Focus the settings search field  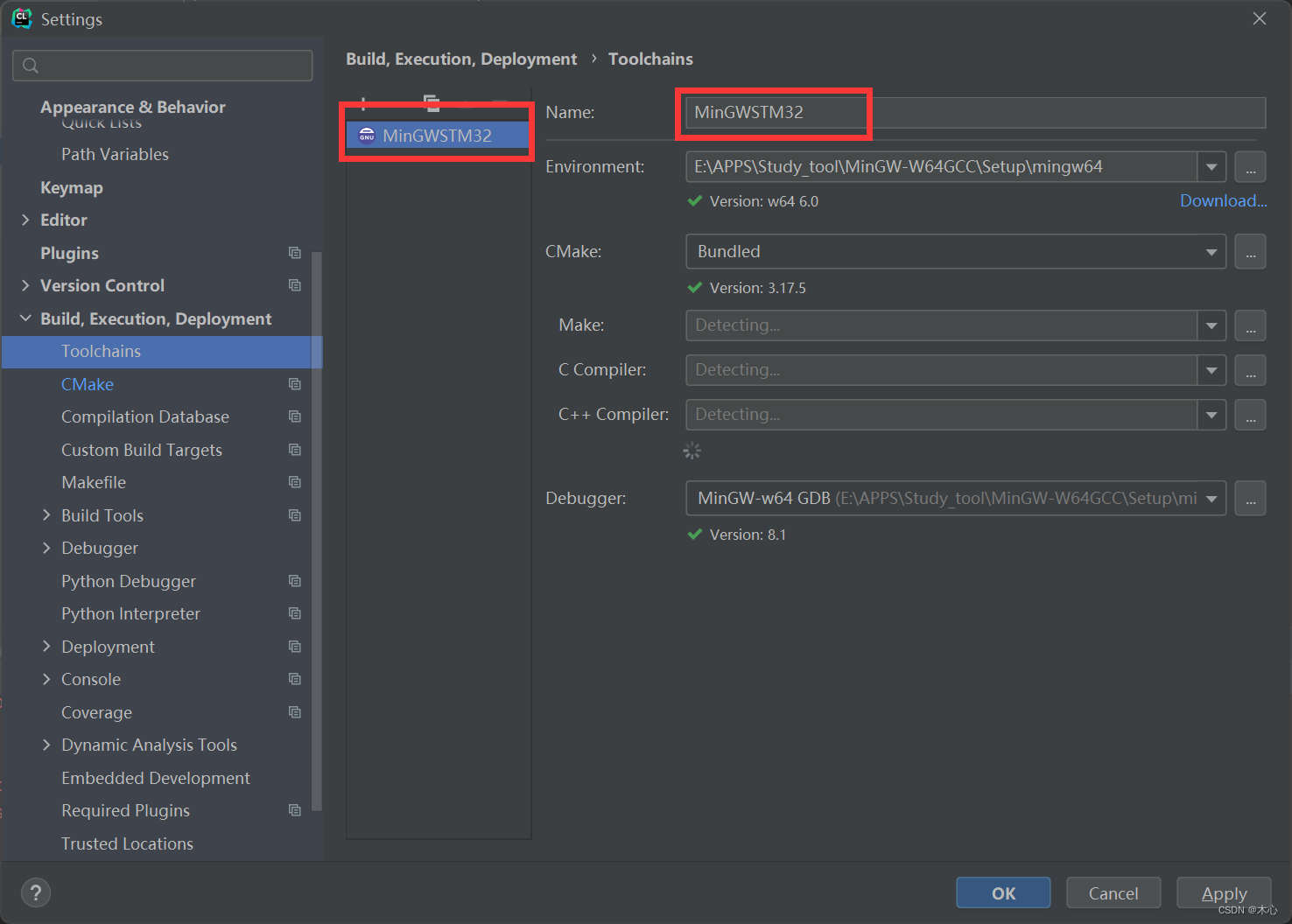coord(163,66)
